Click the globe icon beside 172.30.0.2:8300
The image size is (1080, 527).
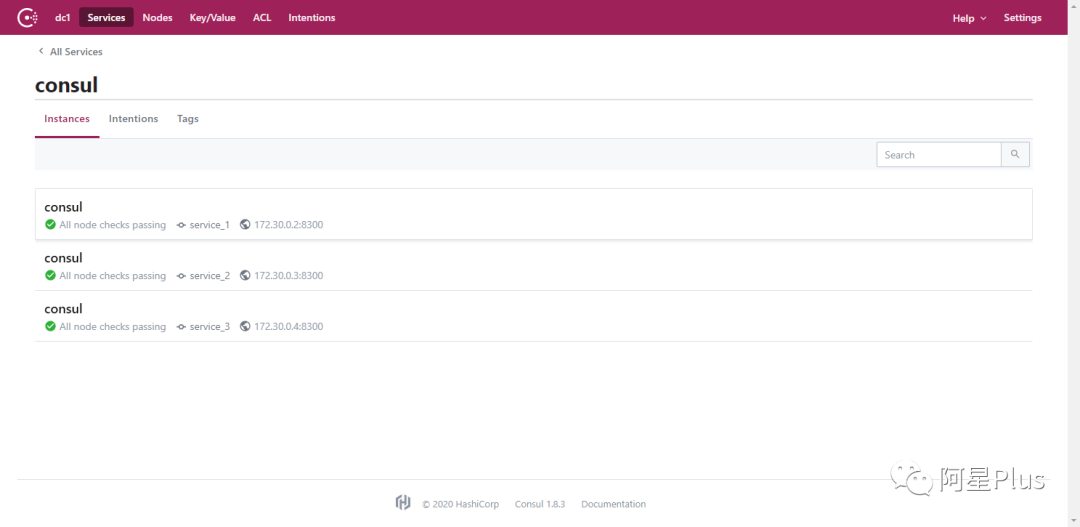point(245,225)
